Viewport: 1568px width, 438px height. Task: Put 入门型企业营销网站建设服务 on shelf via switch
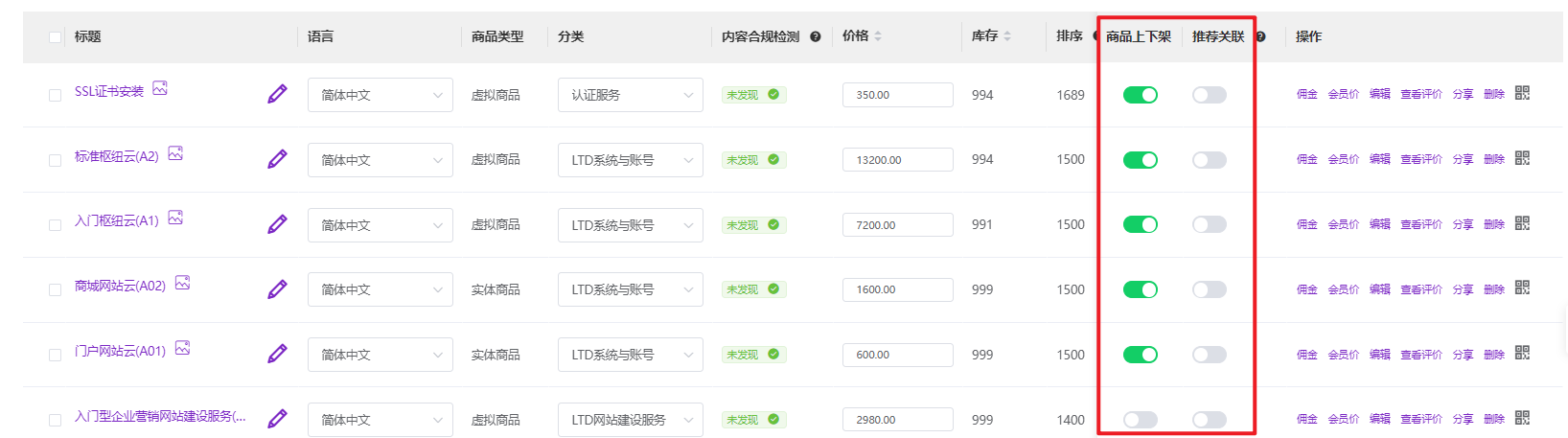coord(1140,420)
